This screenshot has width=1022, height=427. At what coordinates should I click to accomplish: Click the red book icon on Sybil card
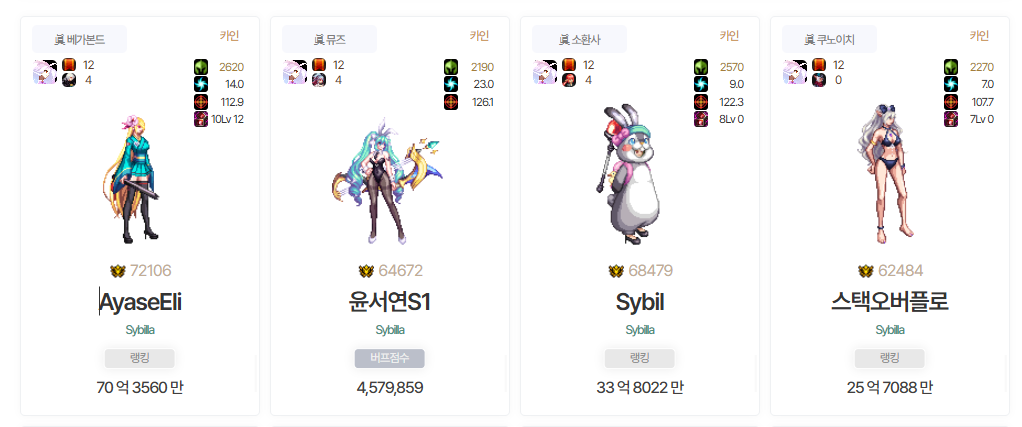pyautogui.click(x=568, y=65)
